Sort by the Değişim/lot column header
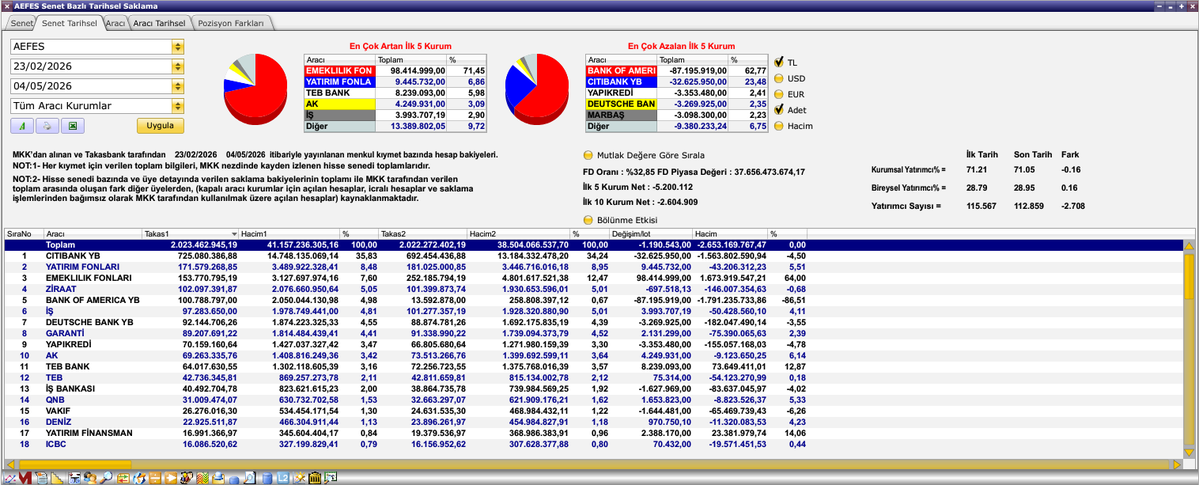Viewport: 1199px width, 485px height. [651, 233]
